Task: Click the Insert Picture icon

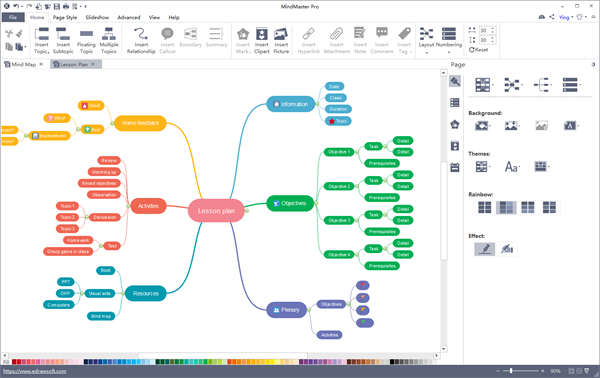Action: click(x=281, y=40)
